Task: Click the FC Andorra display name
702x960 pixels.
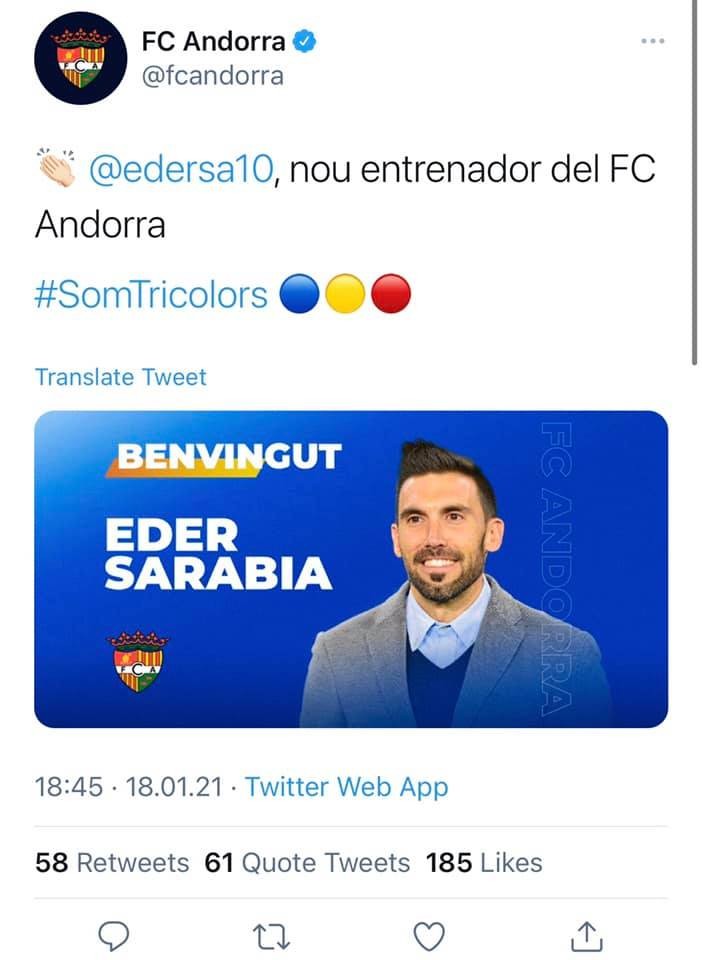Action: tap(213, 41)
